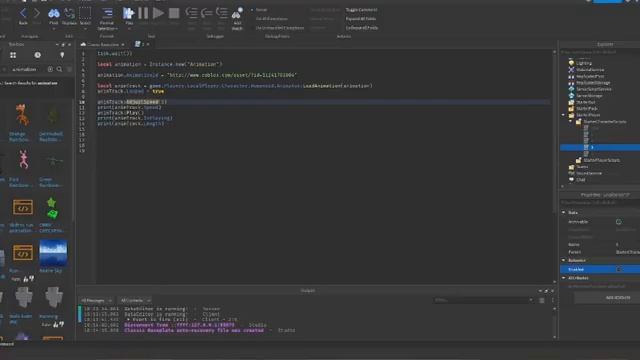
Task: Click line 10 AdjustSpeed in code
Action: pyautogui.click(x=142, y=102)
